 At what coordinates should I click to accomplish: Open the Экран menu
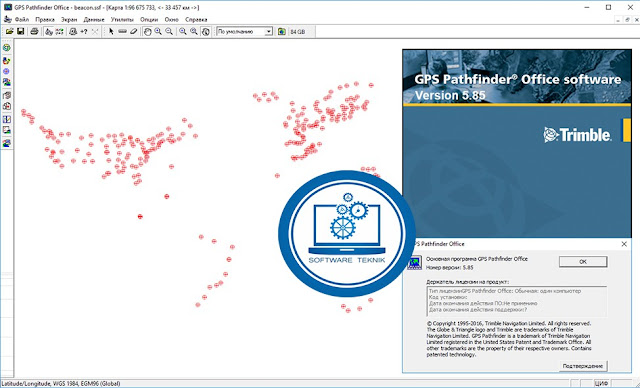tap(69, 20)
